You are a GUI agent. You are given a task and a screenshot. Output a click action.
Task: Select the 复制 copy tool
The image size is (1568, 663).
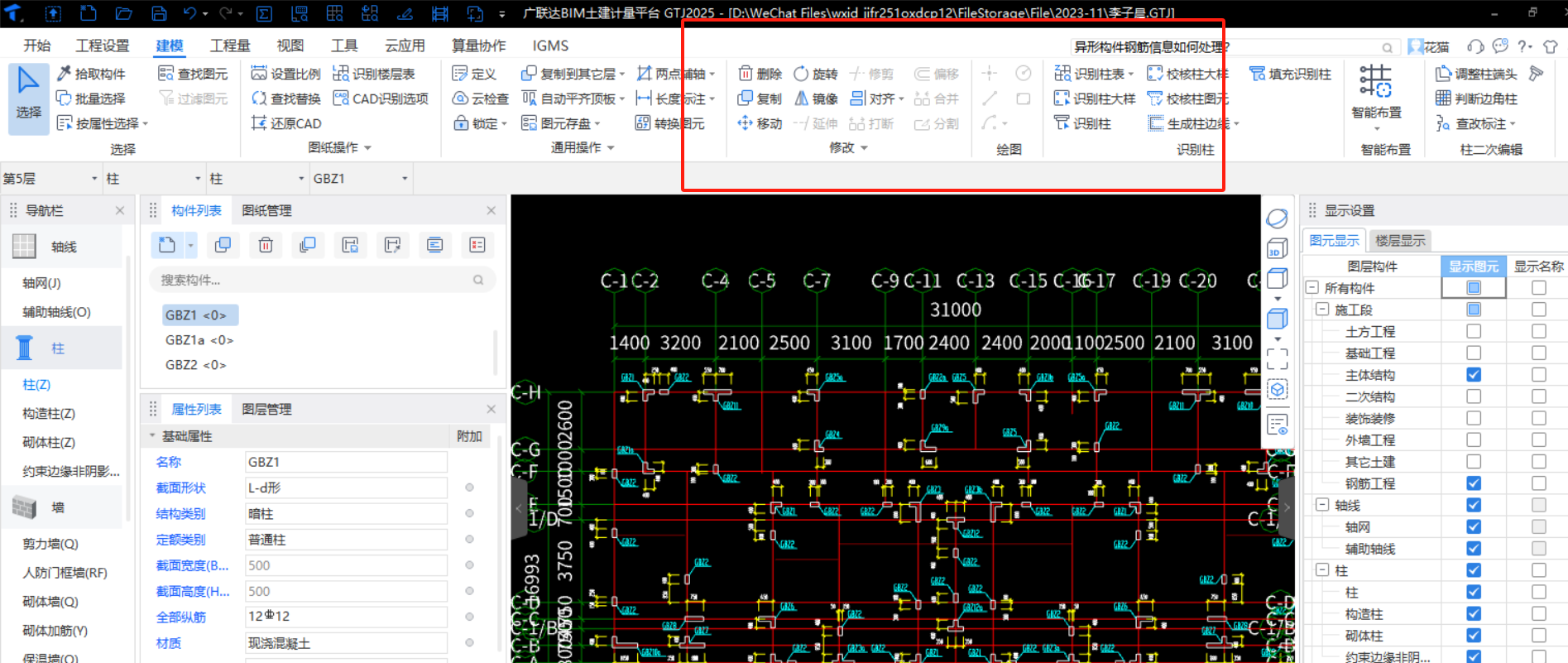[760, 98]
